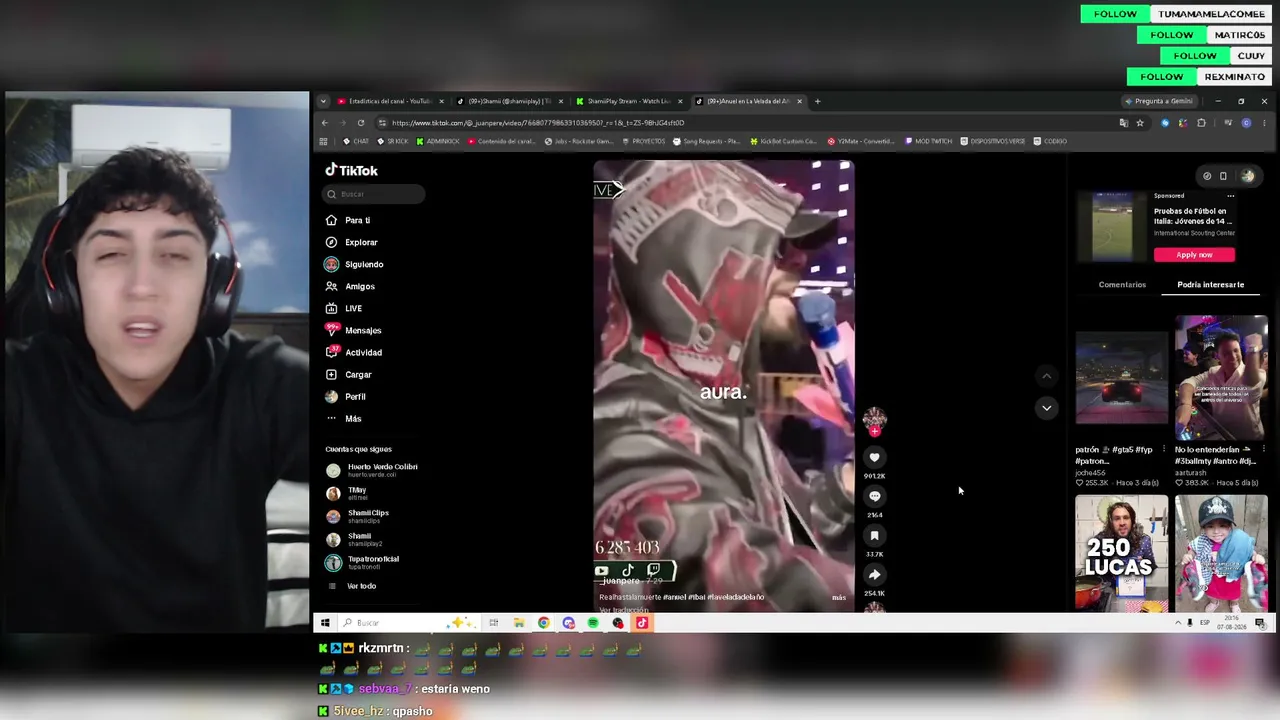Open the CHAT bookmark

tap(356, 141)
